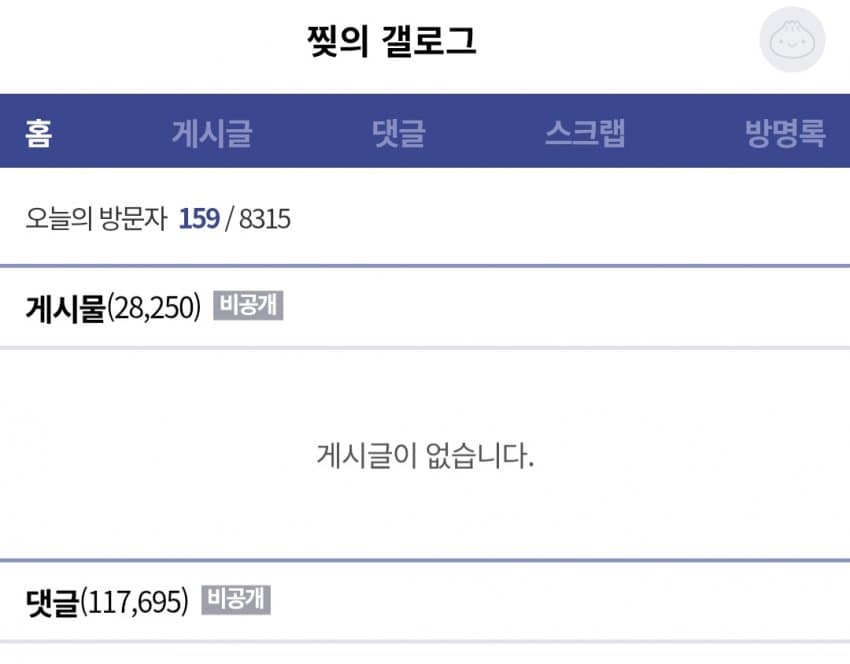Viewport: 850px width, 664px height.
Task: Go to the 스크랩 tab
Action: pos(585,133)
